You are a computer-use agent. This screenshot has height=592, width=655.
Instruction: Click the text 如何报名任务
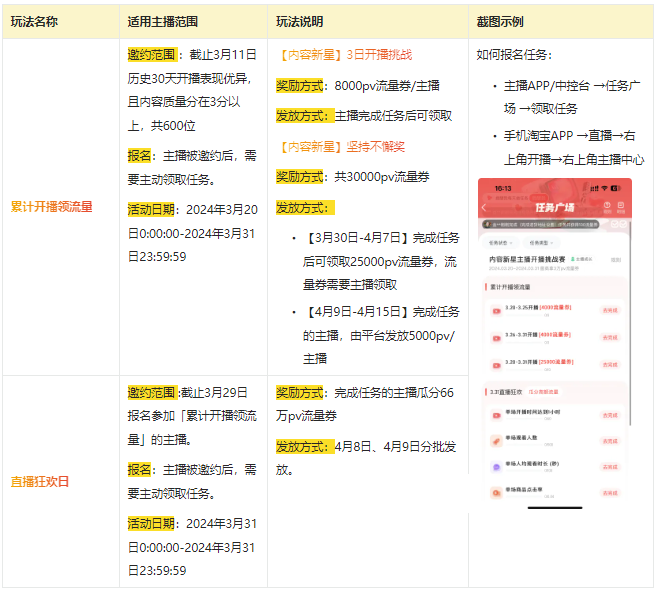(512, 55)
